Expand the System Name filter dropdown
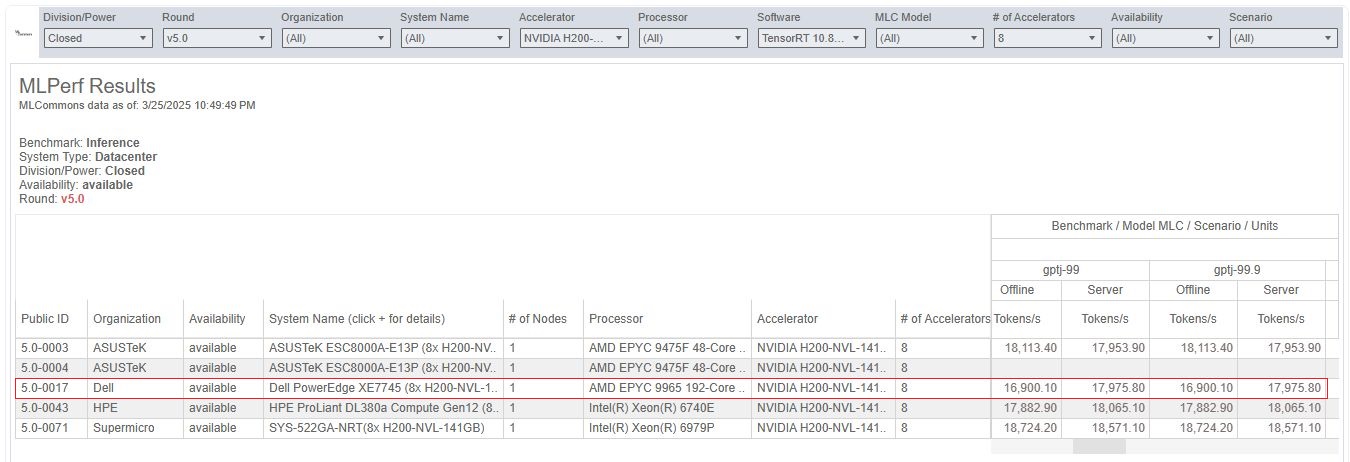This screenshot has height=462, width=1350. click(454, 38)
